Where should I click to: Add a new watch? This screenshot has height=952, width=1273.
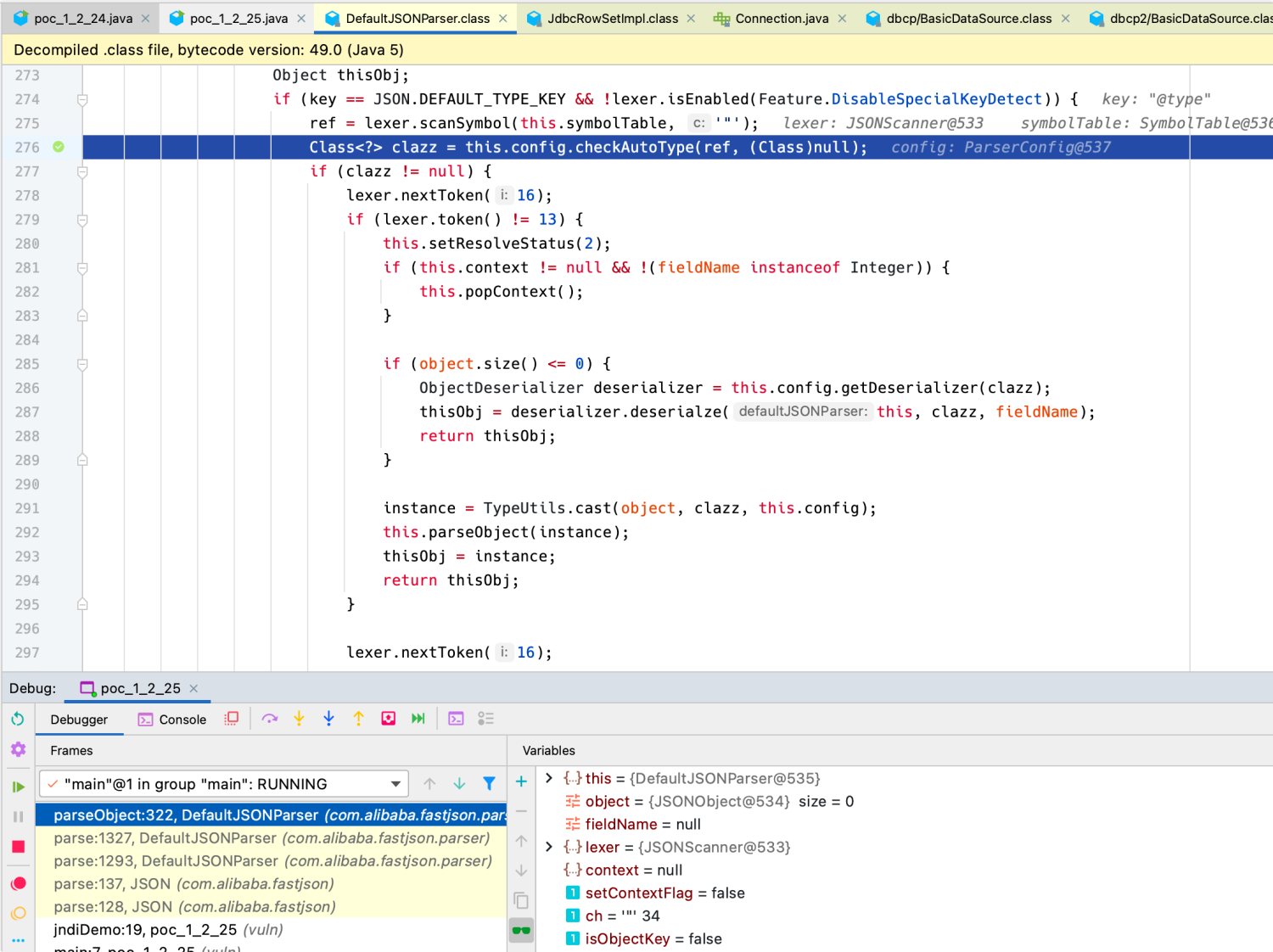[521, 781]
